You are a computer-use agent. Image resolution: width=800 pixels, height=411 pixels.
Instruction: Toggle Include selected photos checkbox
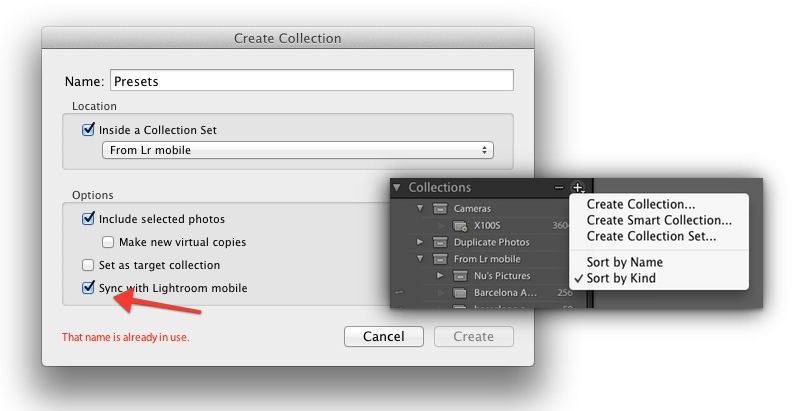pyautogui.click(x=89, y=219)
